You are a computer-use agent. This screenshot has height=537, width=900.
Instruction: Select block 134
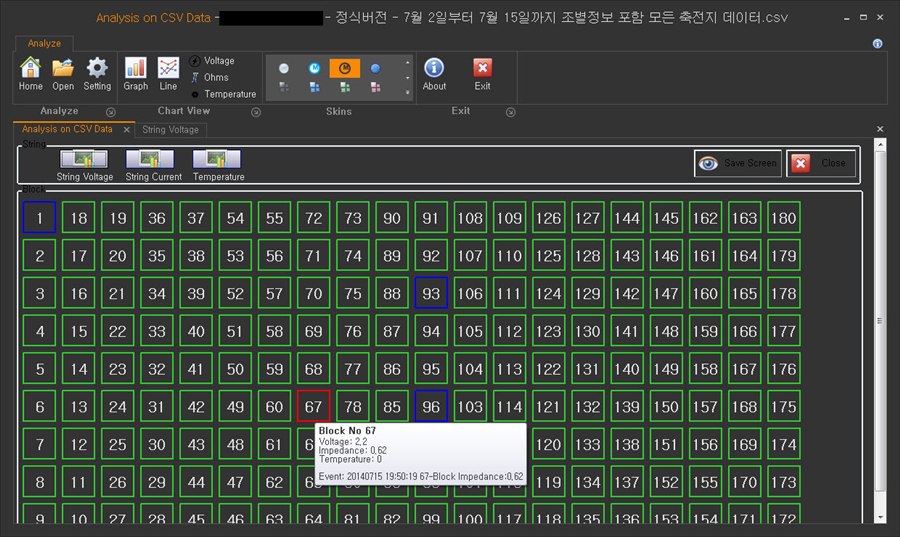[x=588, y=482]
